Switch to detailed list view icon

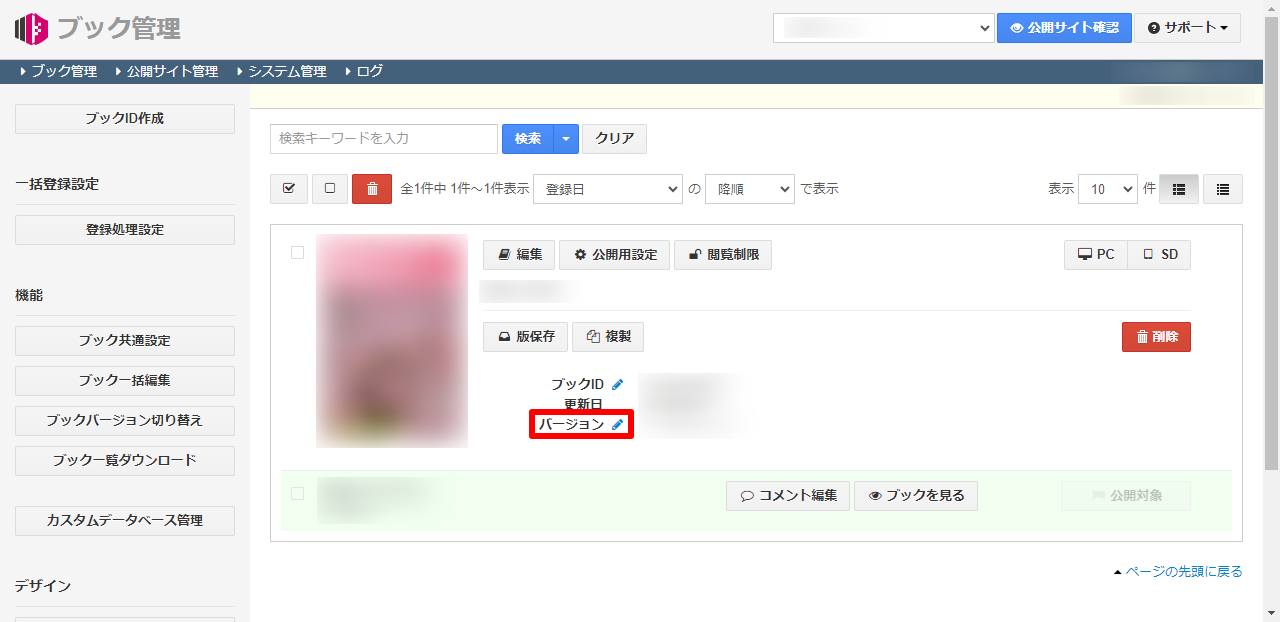click(x=1222, y=188)
